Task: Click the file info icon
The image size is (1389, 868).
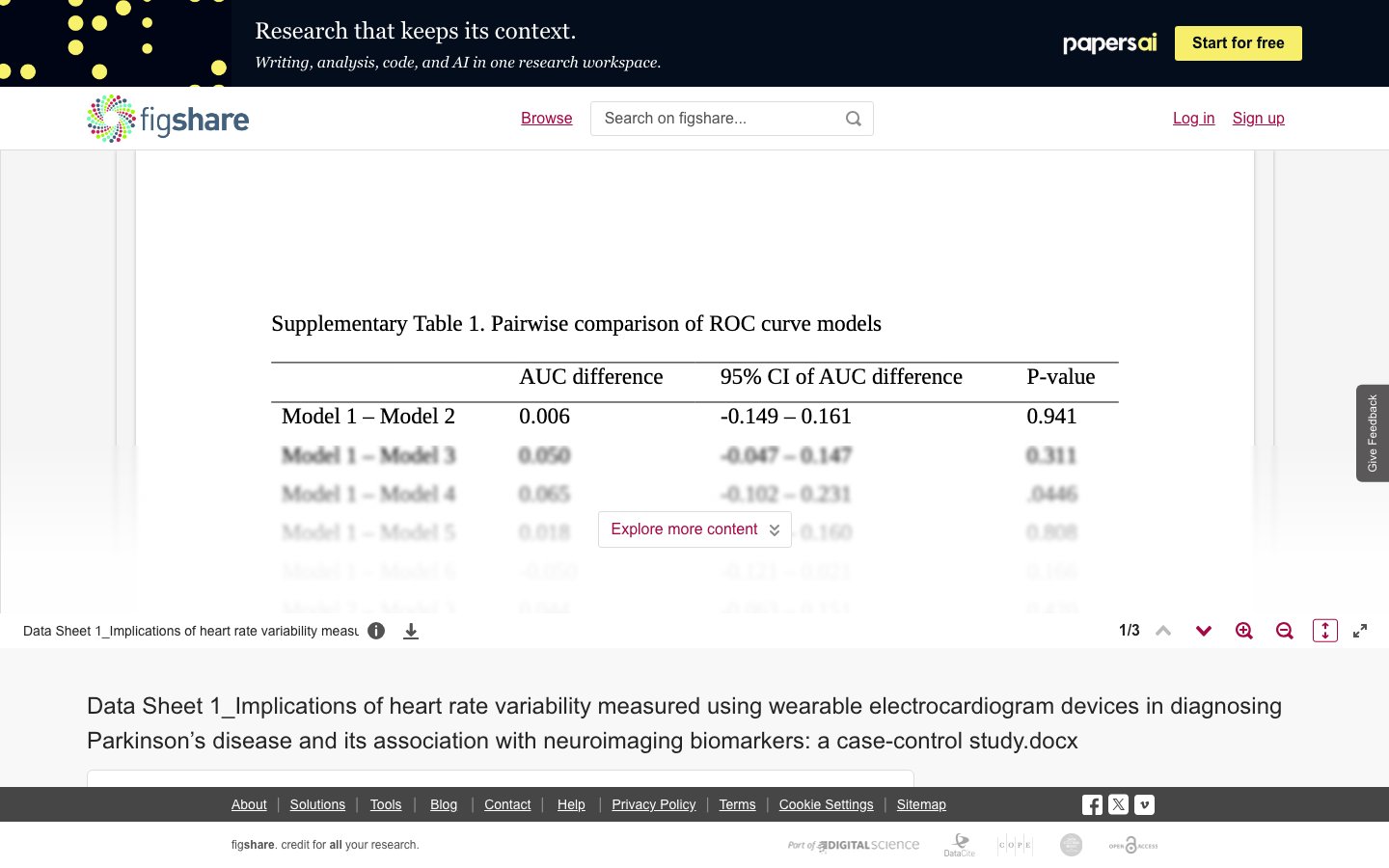Action: (376, 631)
